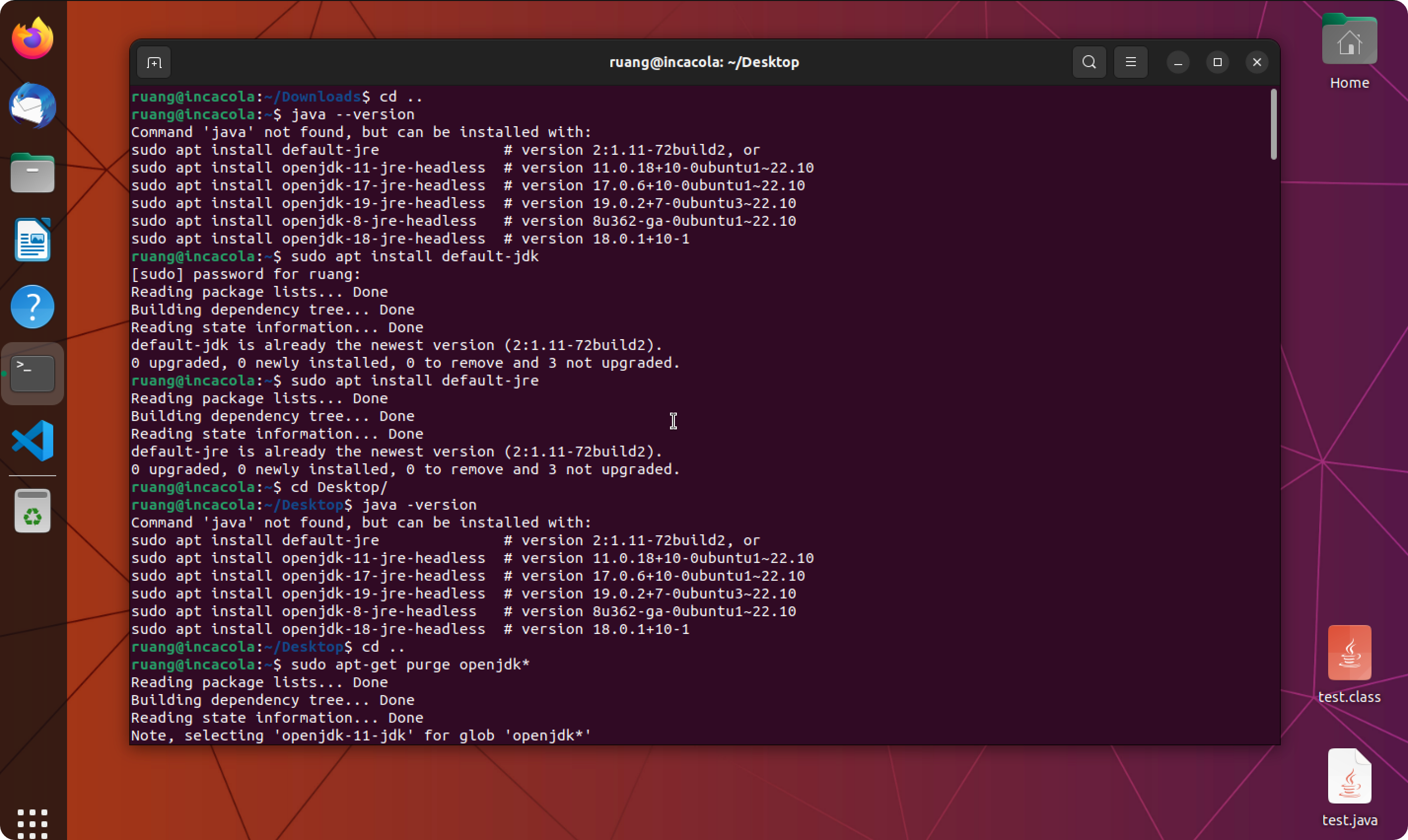Open a new terminal tab
This screenshot has height=840, width=1408.
click(154, 62)
